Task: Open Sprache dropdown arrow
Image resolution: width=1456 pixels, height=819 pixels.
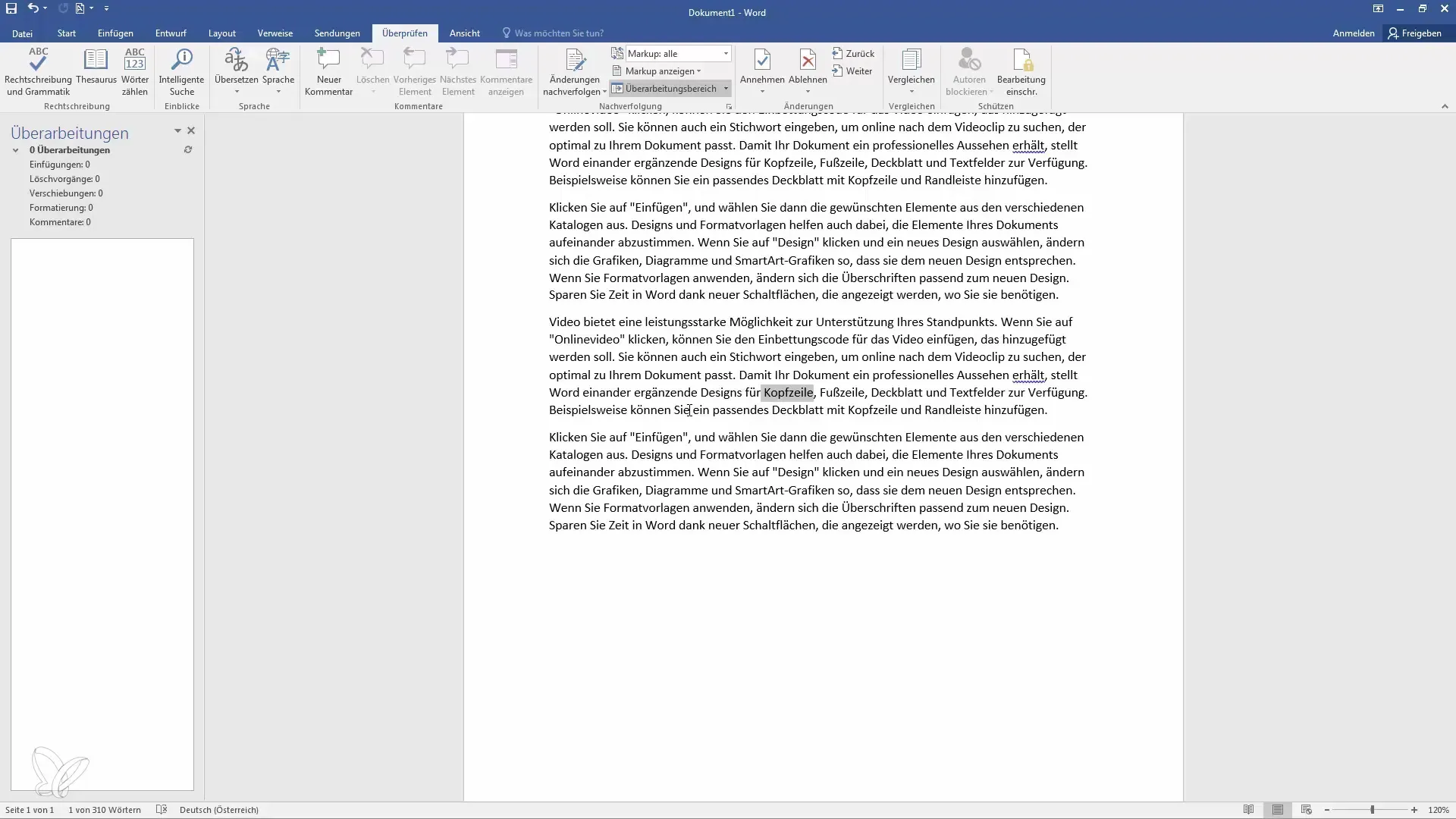Action: point(278,93)
